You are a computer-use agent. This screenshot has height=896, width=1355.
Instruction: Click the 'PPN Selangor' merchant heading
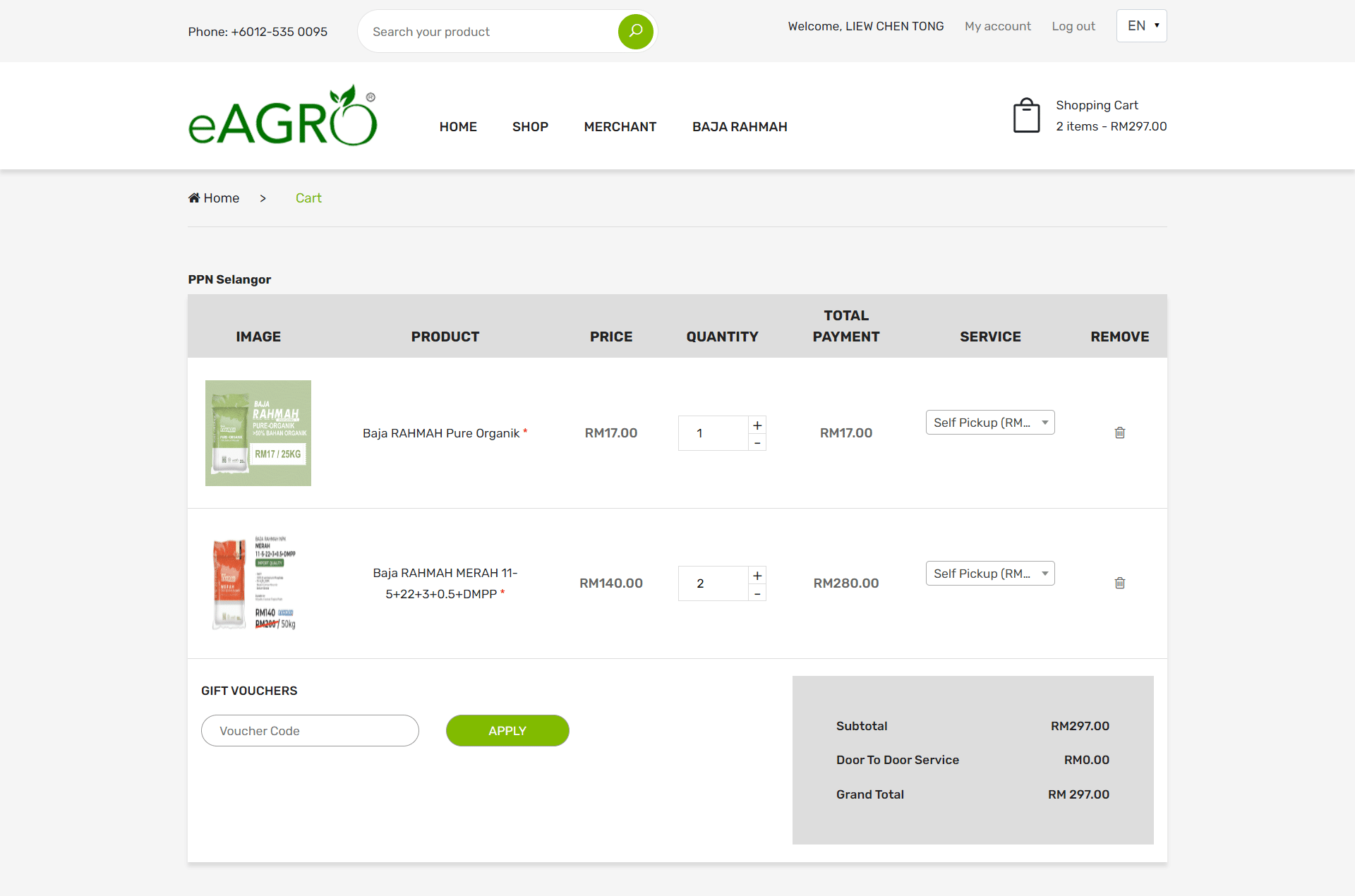pyautogui.click(x=229, y=279)
